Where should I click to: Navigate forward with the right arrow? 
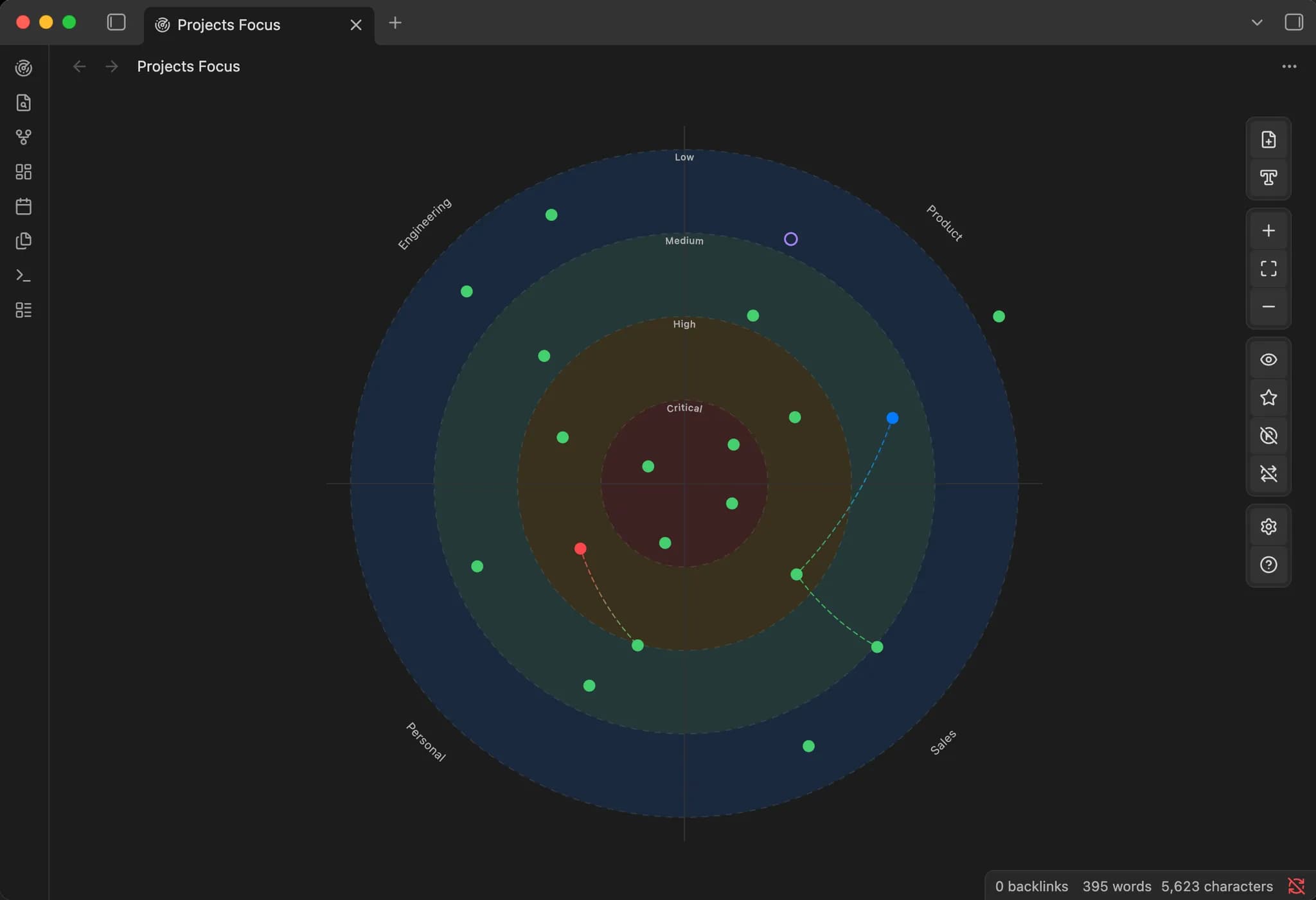pos(112,67)
